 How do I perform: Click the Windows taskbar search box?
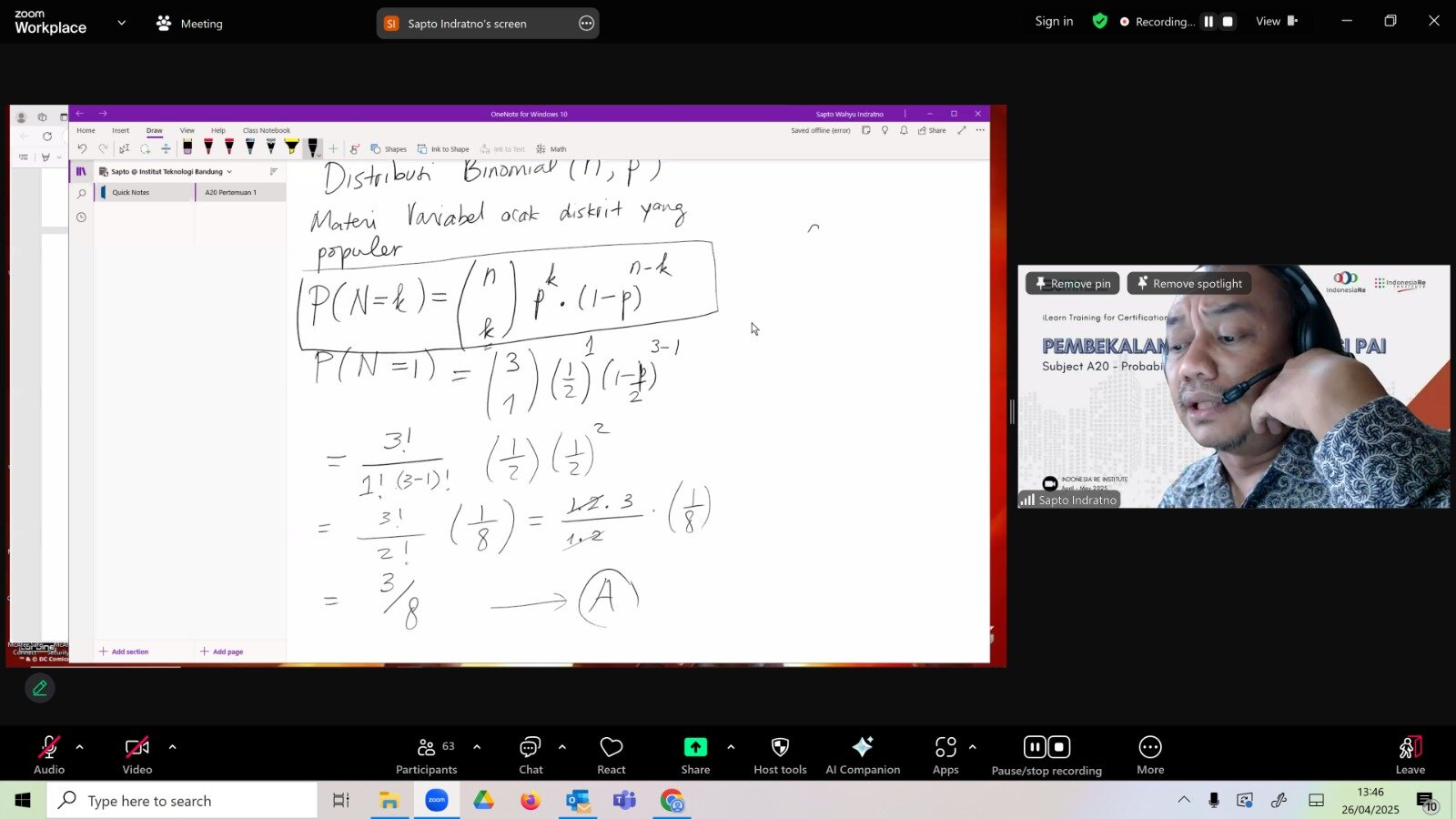tap(182, 801)
